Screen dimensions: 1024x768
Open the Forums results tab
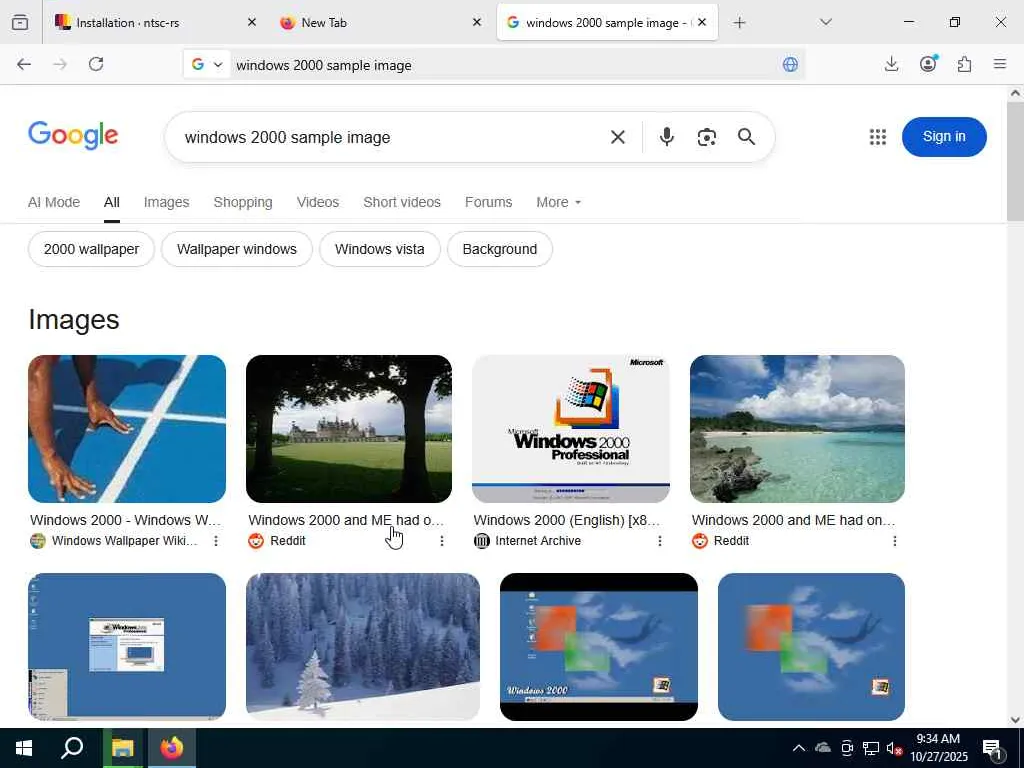tap(488, 202)
